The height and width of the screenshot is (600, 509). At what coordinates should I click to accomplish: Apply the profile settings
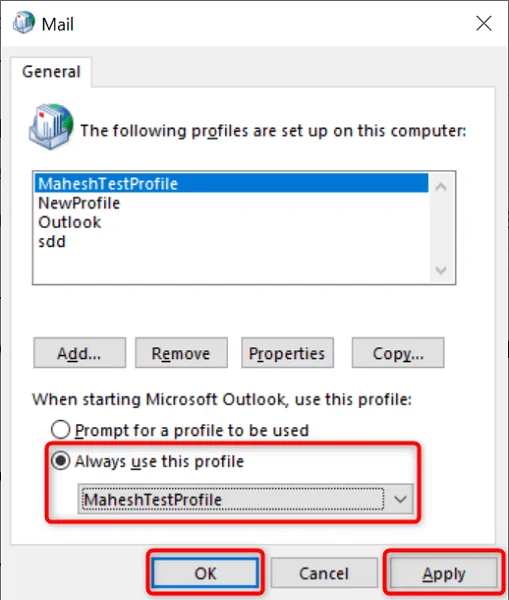(x=444, y=573)
